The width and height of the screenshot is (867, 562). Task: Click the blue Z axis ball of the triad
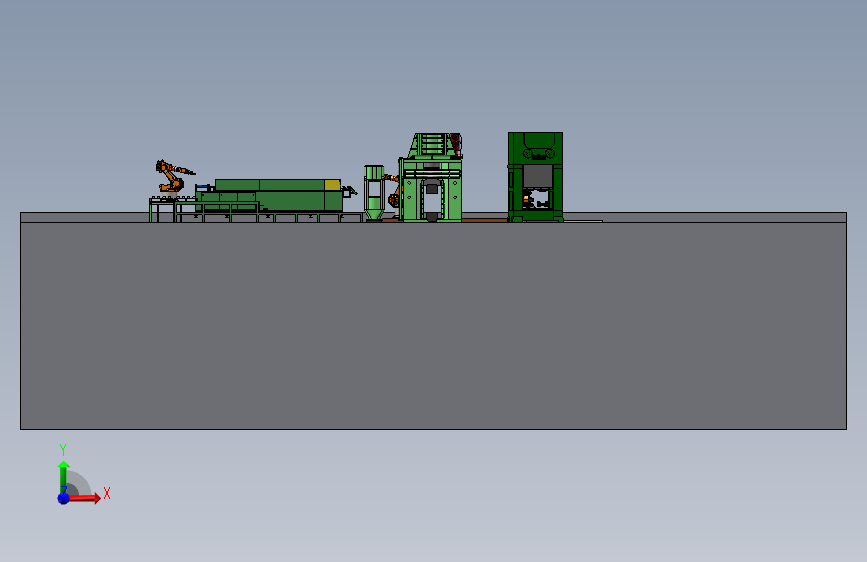tap(64, 498)
